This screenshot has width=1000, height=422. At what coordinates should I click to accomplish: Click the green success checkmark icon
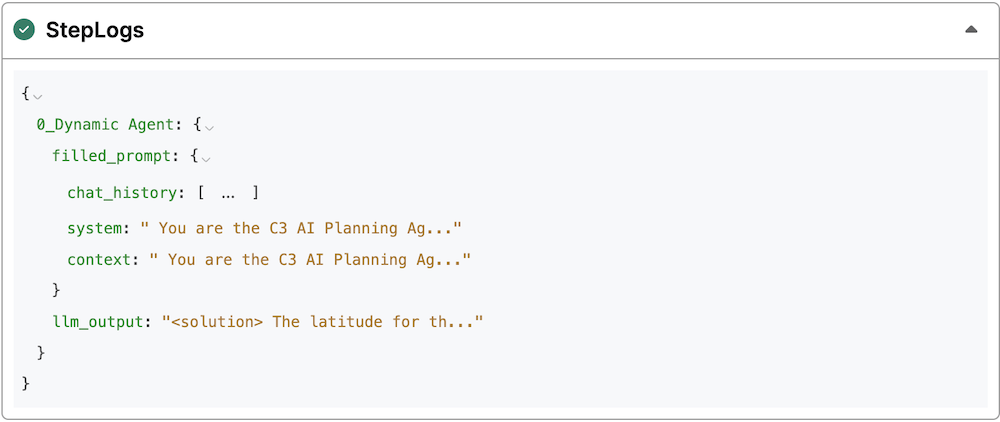(x=24, y=30)
